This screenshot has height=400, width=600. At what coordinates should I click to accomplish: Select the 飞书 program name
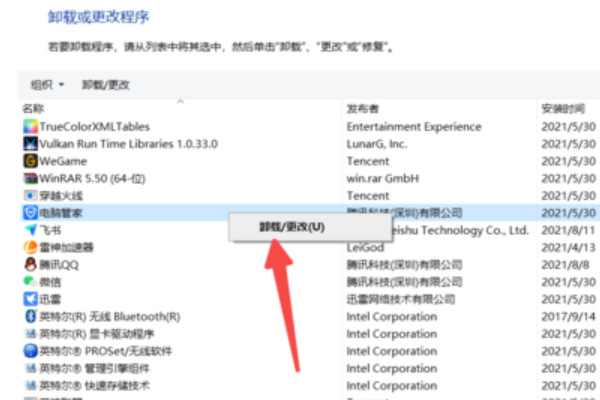point(50,230)
